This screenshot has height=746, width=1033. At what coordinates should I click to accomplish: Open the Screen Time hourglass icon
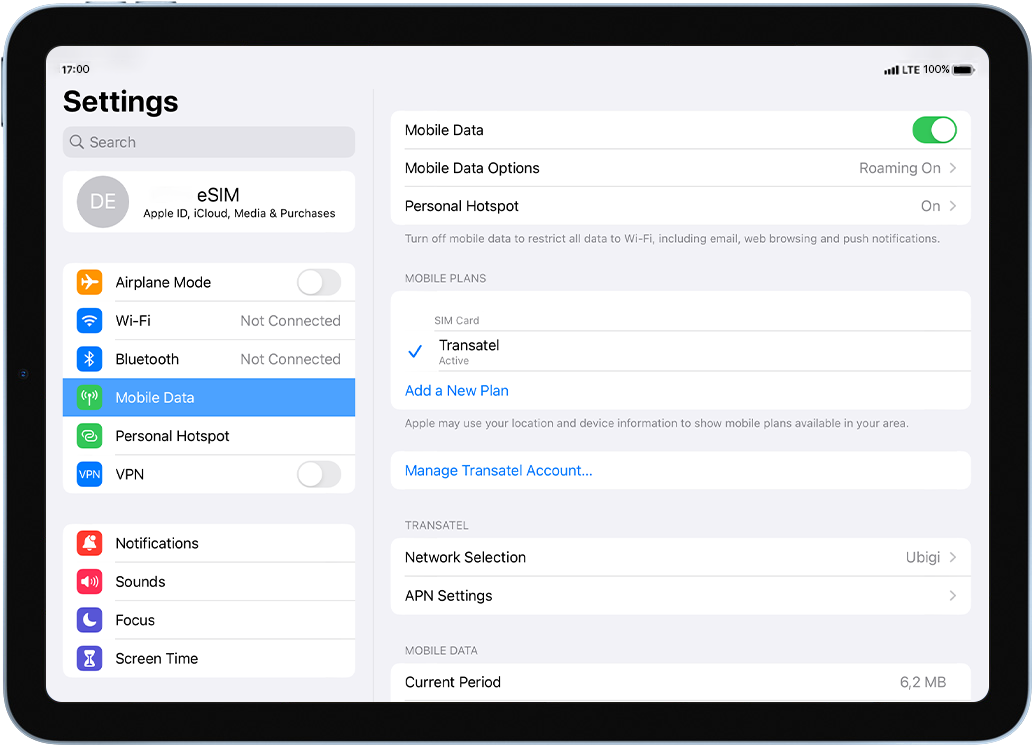[x=89, y=658]
